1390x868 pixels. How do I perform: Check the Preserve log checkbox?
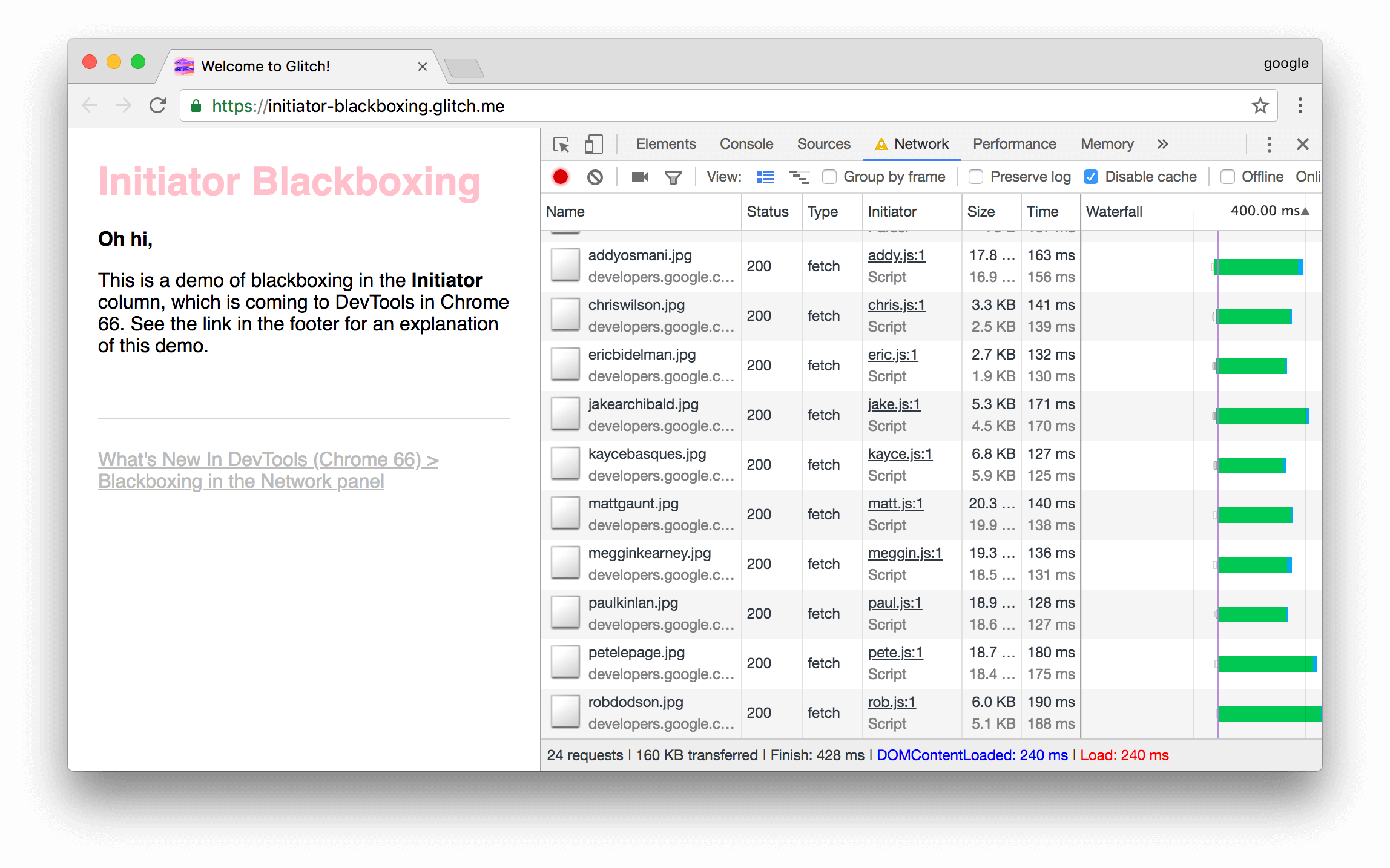(x=975, y=177)
